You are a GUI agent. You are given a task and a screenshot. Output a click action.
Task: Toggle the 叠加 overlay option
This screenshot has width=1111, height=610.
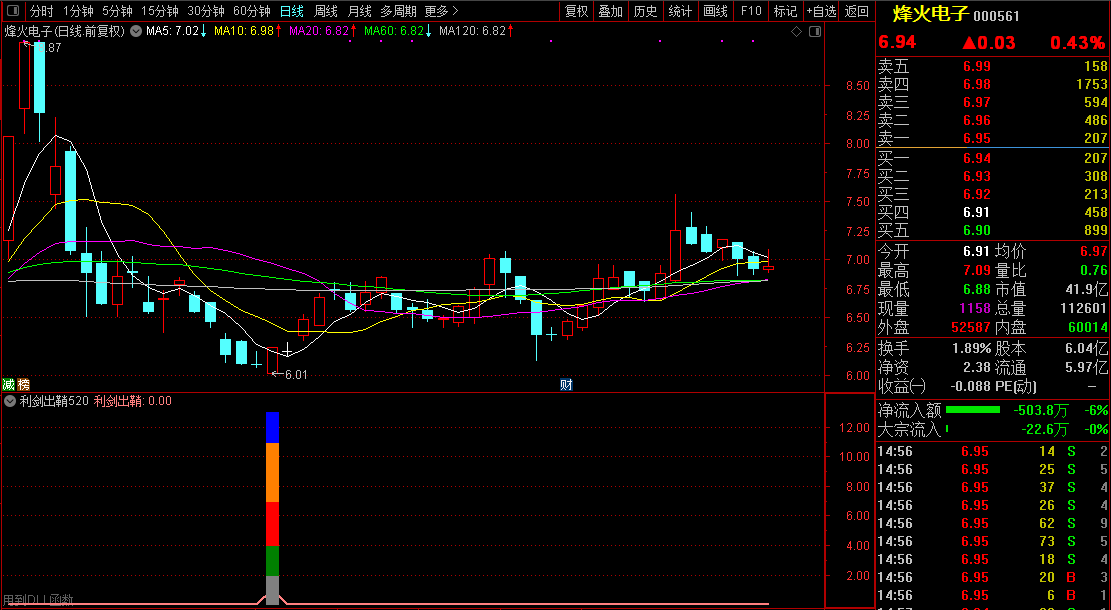coord(610,11)
